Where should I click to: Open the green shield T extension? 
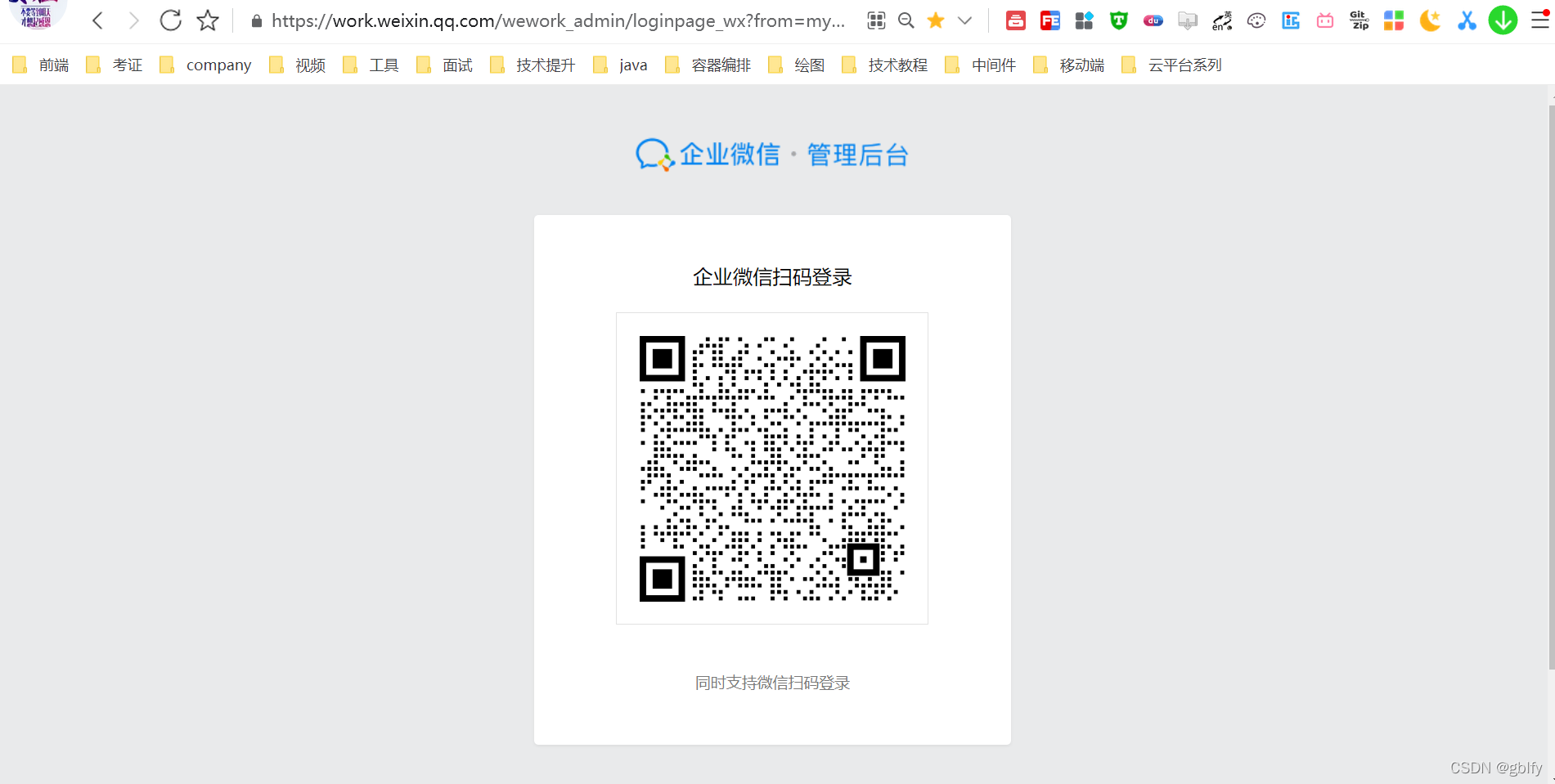[1119, 20]
